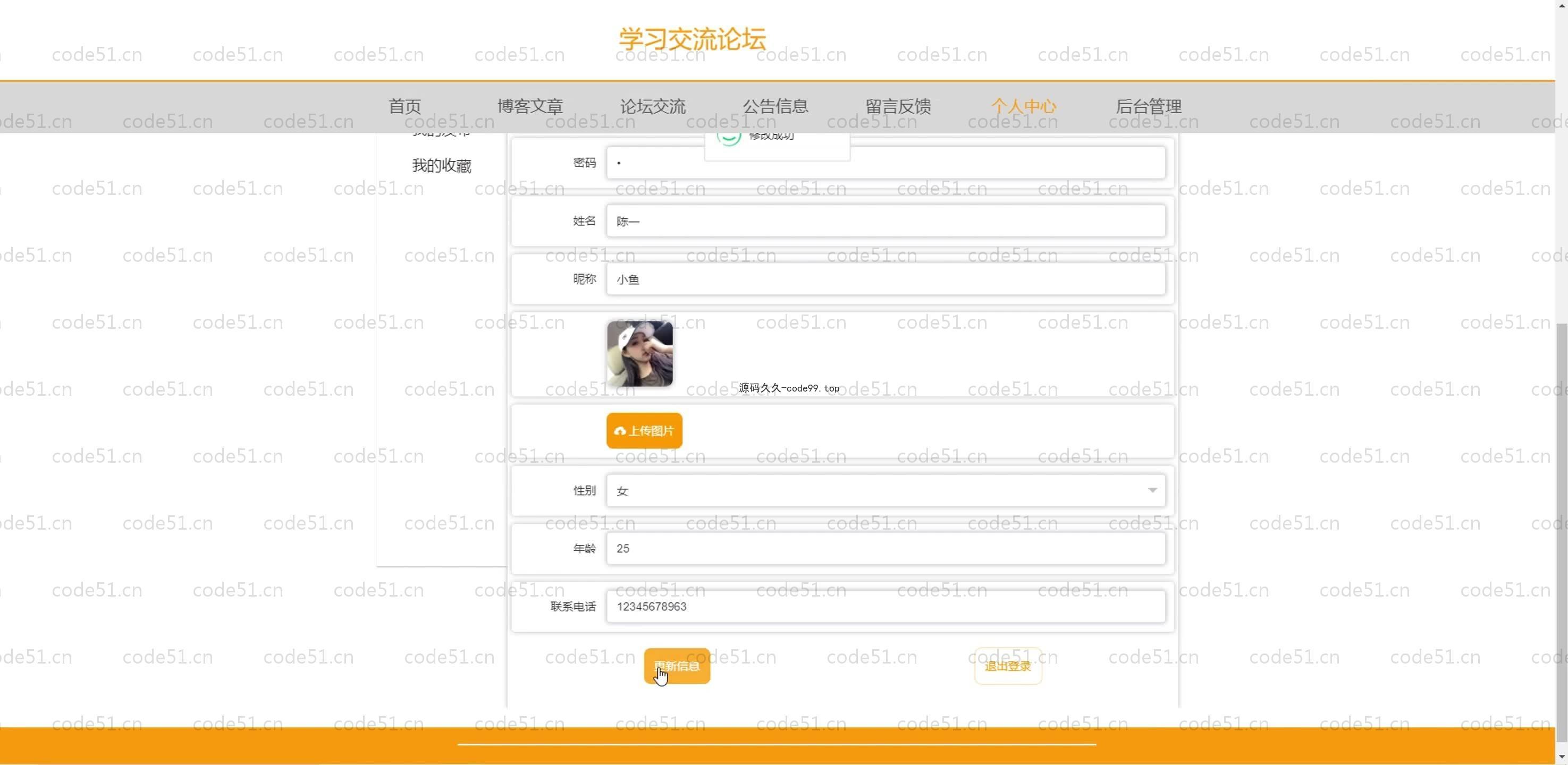The image size is (1568, 765).
Task: Click the scrollbar up arrow
Action: (1561, 6)
